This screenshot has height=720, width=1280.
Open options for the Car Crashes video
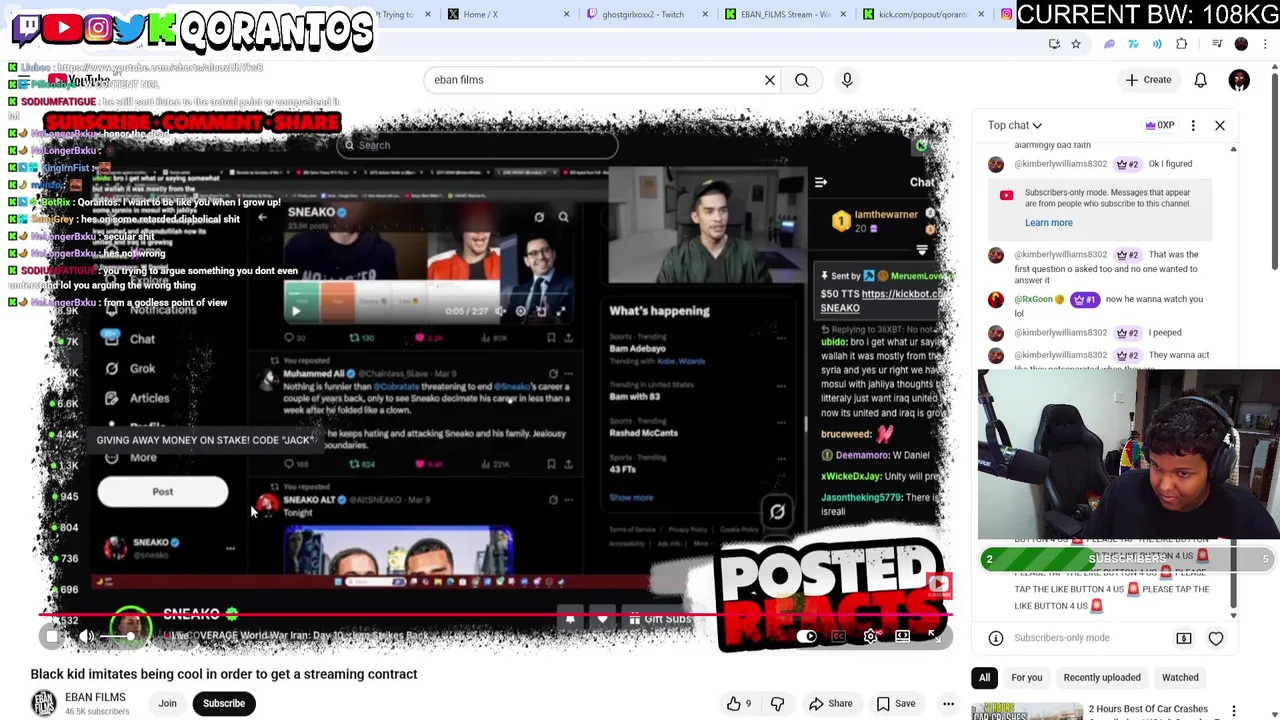1234,710
